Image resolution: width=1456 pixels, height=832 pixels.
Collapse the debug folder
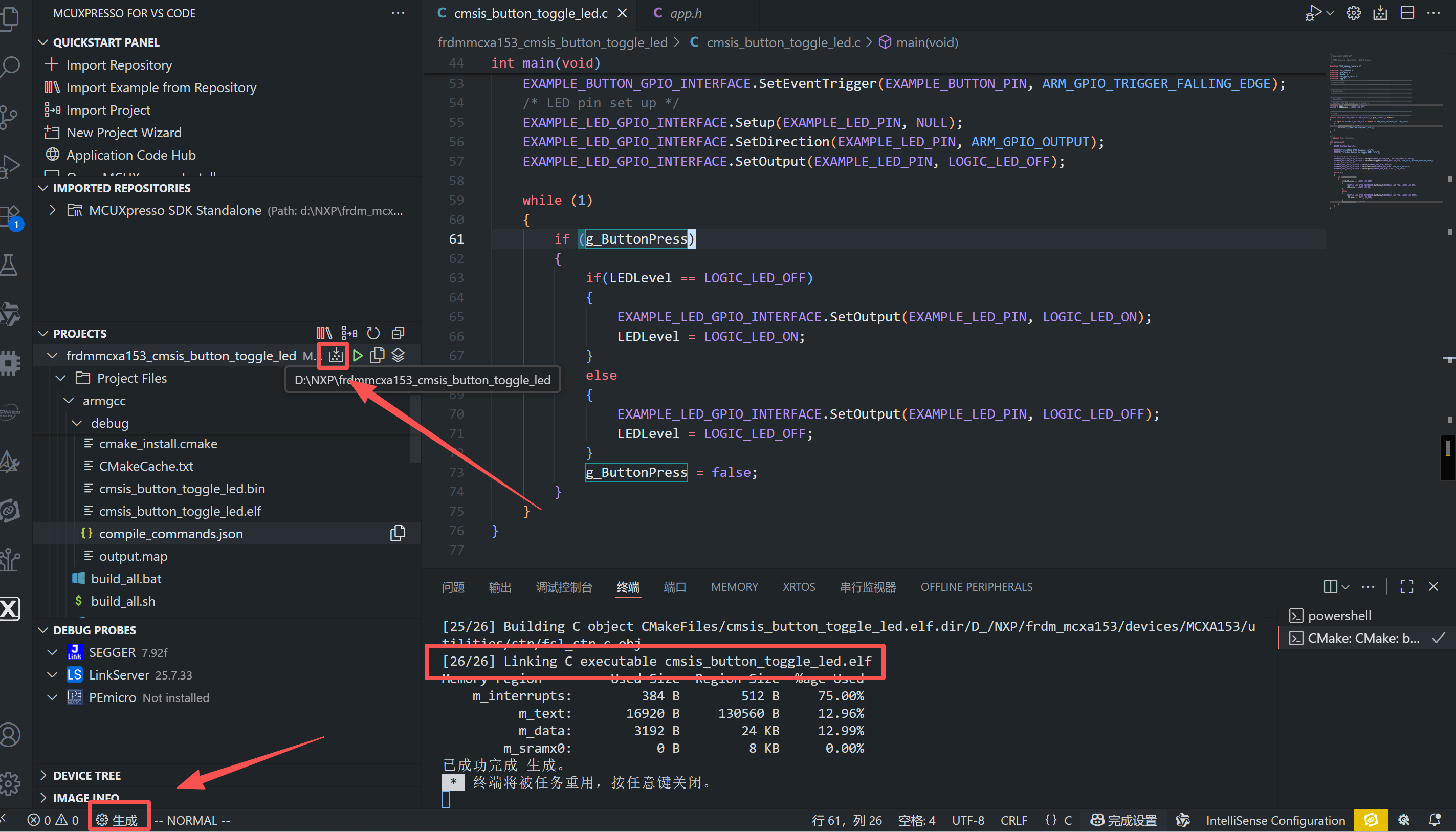[x=77, y=423]
